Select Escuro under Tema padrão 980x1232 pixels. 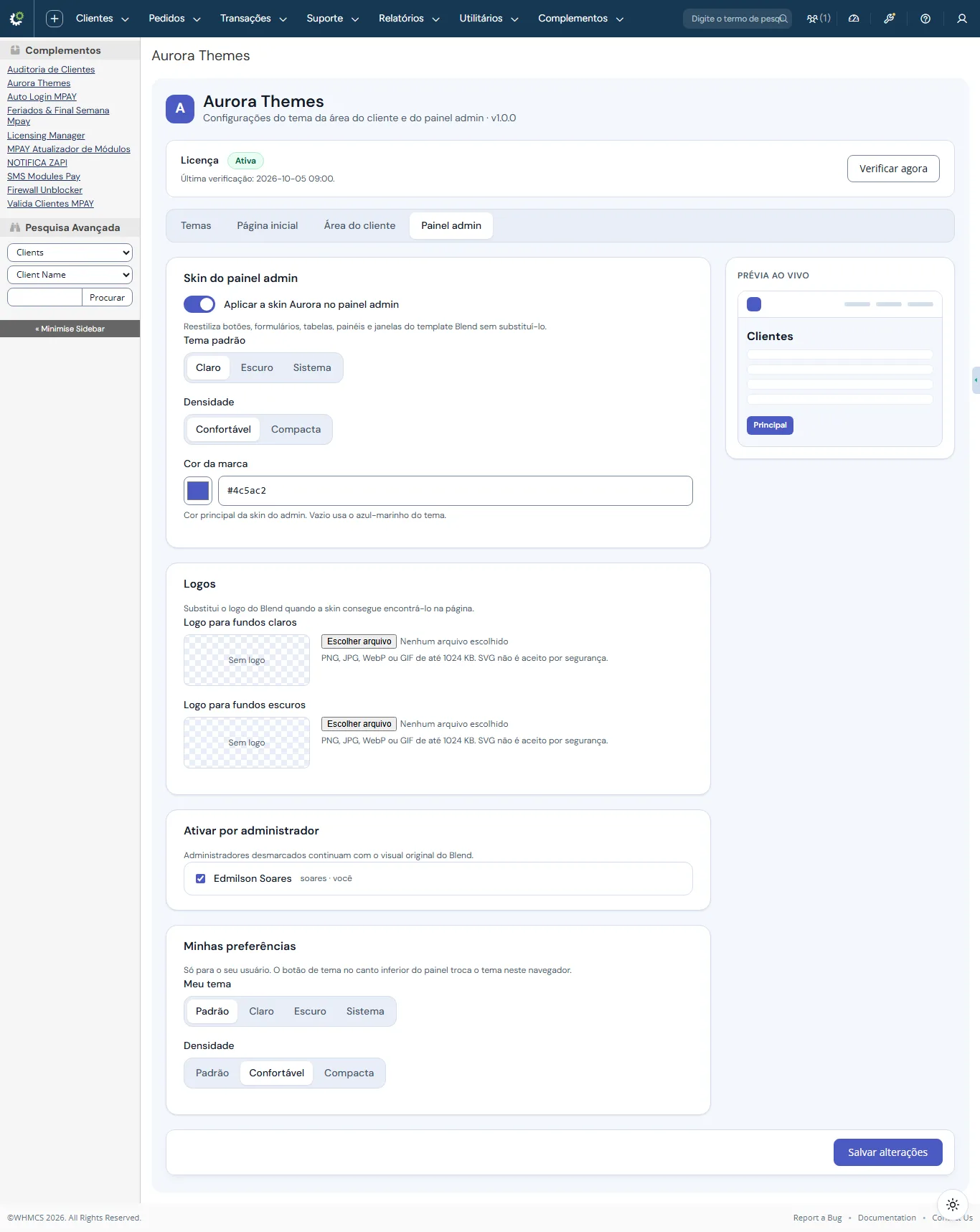pyautogui.click(x=257, y=367)
